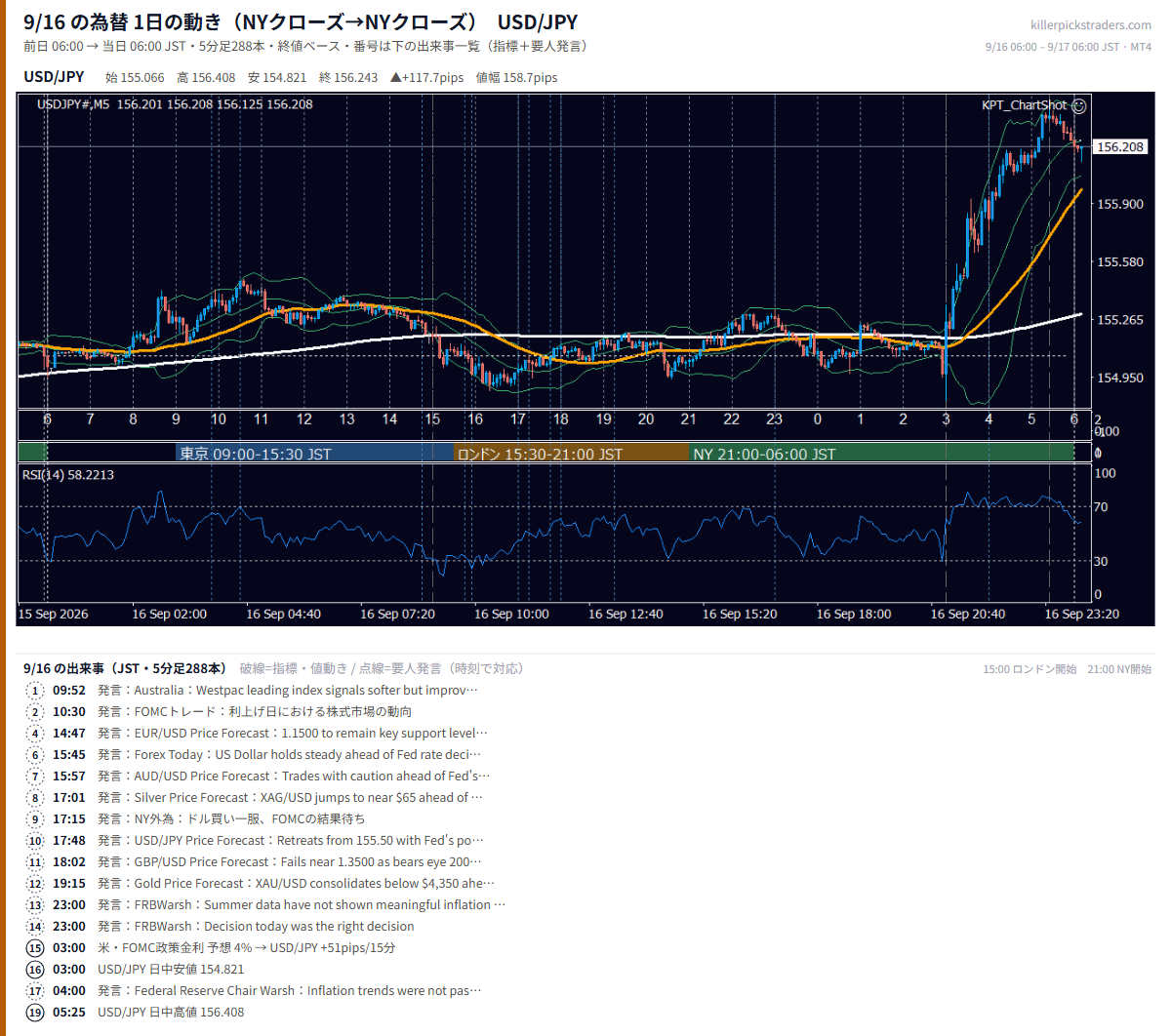Screen dimensions: 1171x1036
Task: Select event marker circle number 16
Action: click(x=35, y=970)
